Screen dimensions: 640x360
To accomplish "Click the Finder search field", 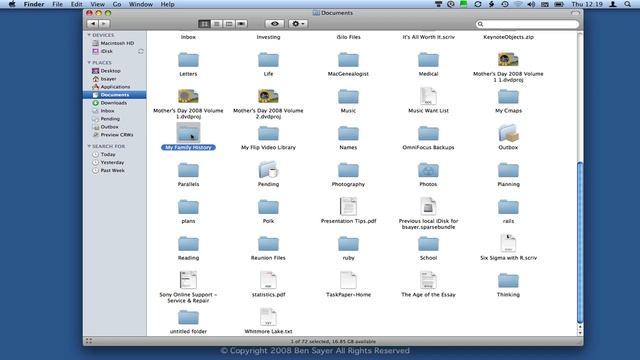I will (527, 24).
